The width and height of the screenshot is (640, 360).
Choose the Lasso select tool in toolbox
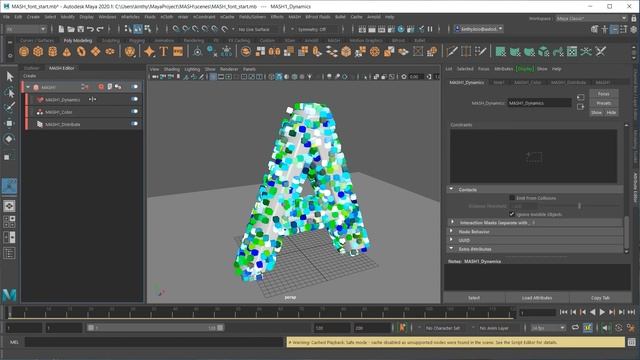click(9, 93)
